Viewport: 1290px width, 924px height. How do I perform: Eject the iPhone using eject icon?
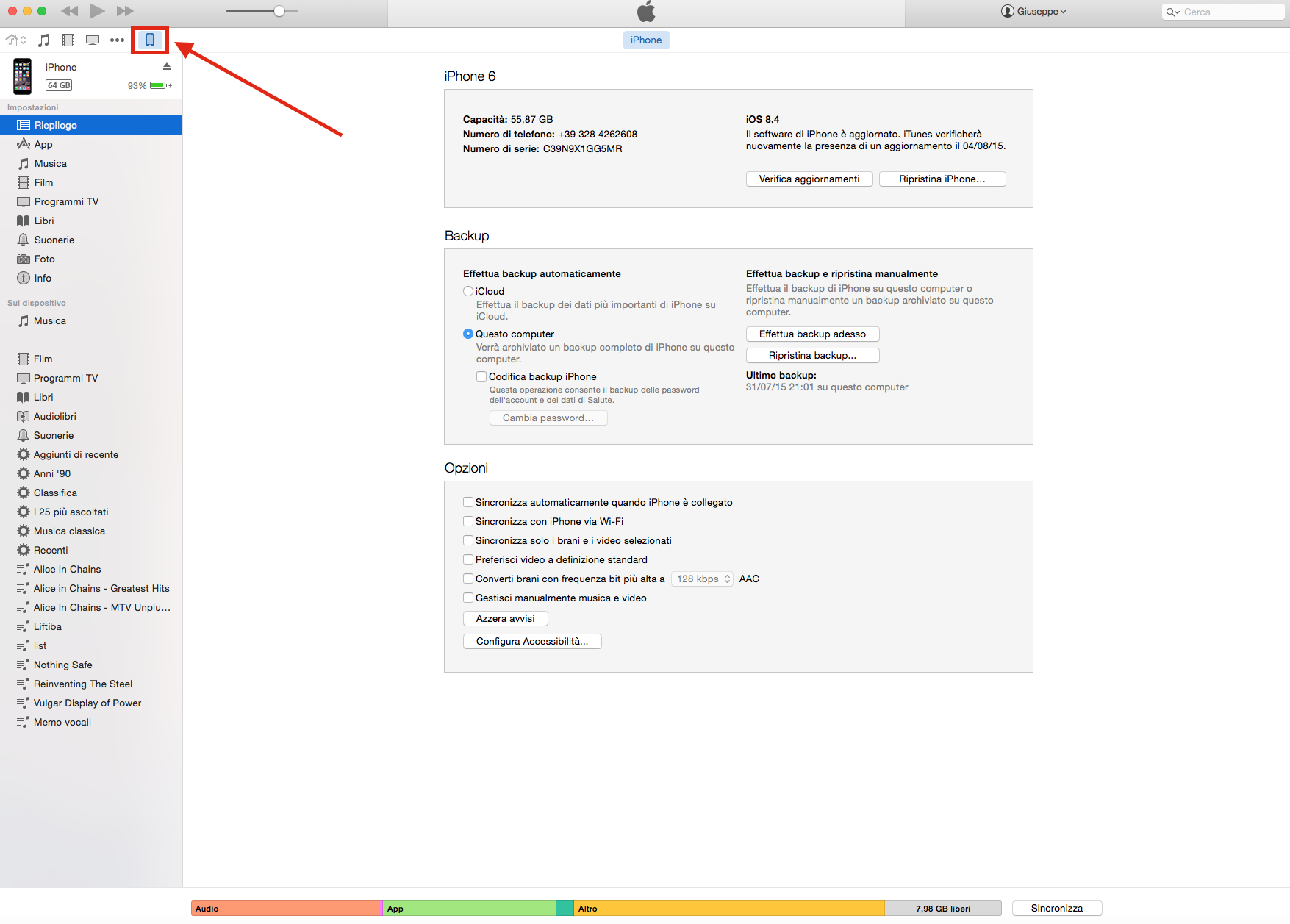[x=167, y=66]
